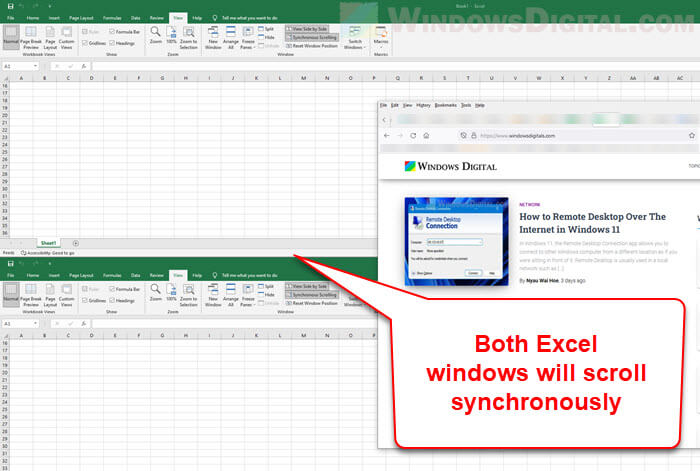The image size is (700, 471).
Task: Add new sheet with plus icon
Action: (x=75, y=243)
